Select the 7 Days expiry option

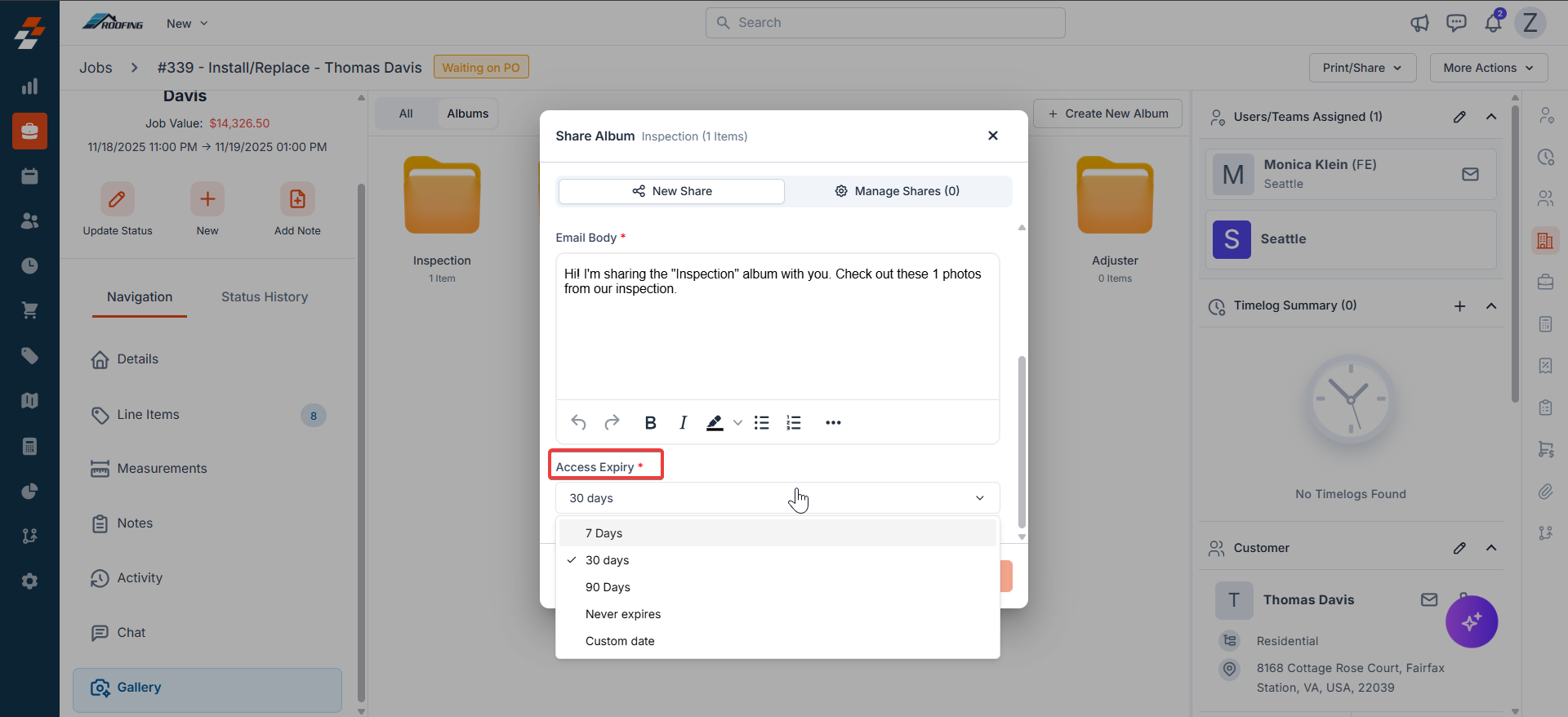pyautogui.click(x=777, y=533)
